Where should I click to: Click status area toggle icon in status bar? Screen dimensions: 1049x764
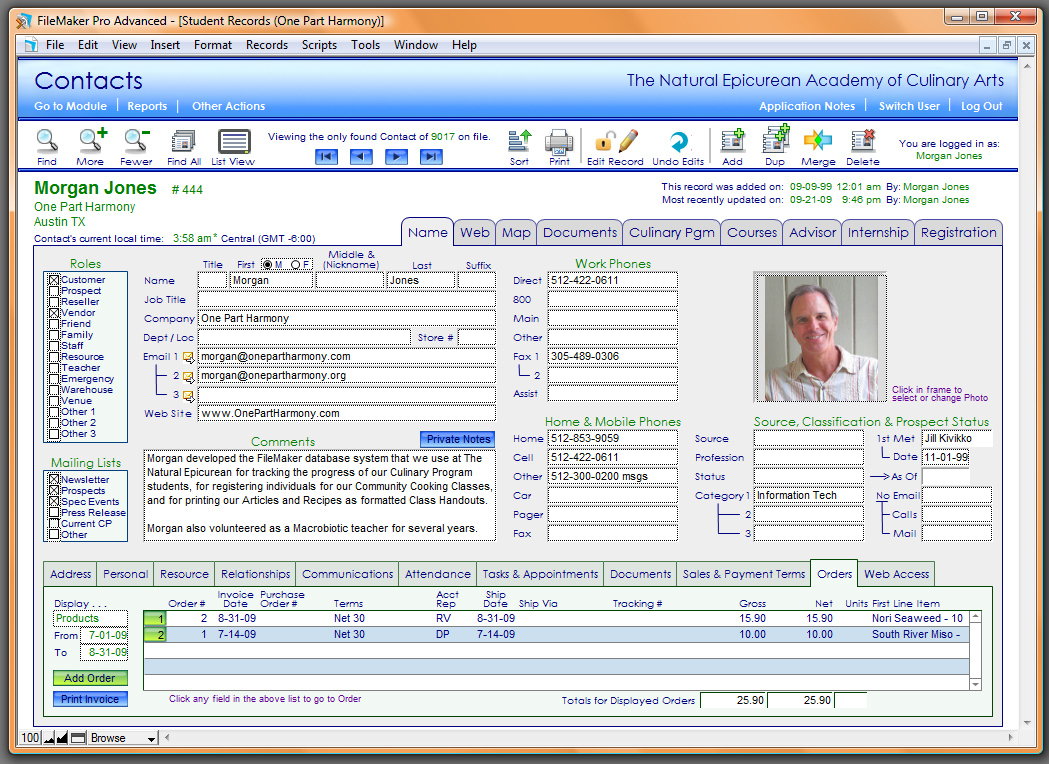[78, 738]
